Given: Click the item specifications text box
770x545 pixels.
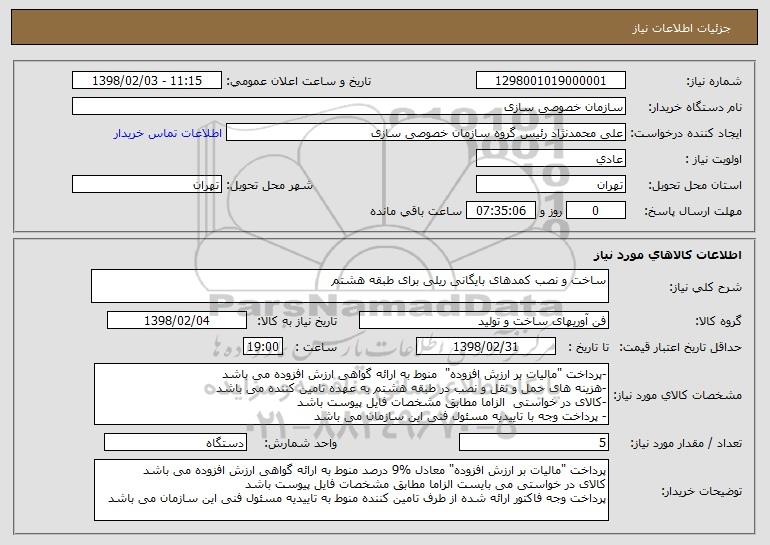Looking at the screenshot, I should (x=351, y=394).
